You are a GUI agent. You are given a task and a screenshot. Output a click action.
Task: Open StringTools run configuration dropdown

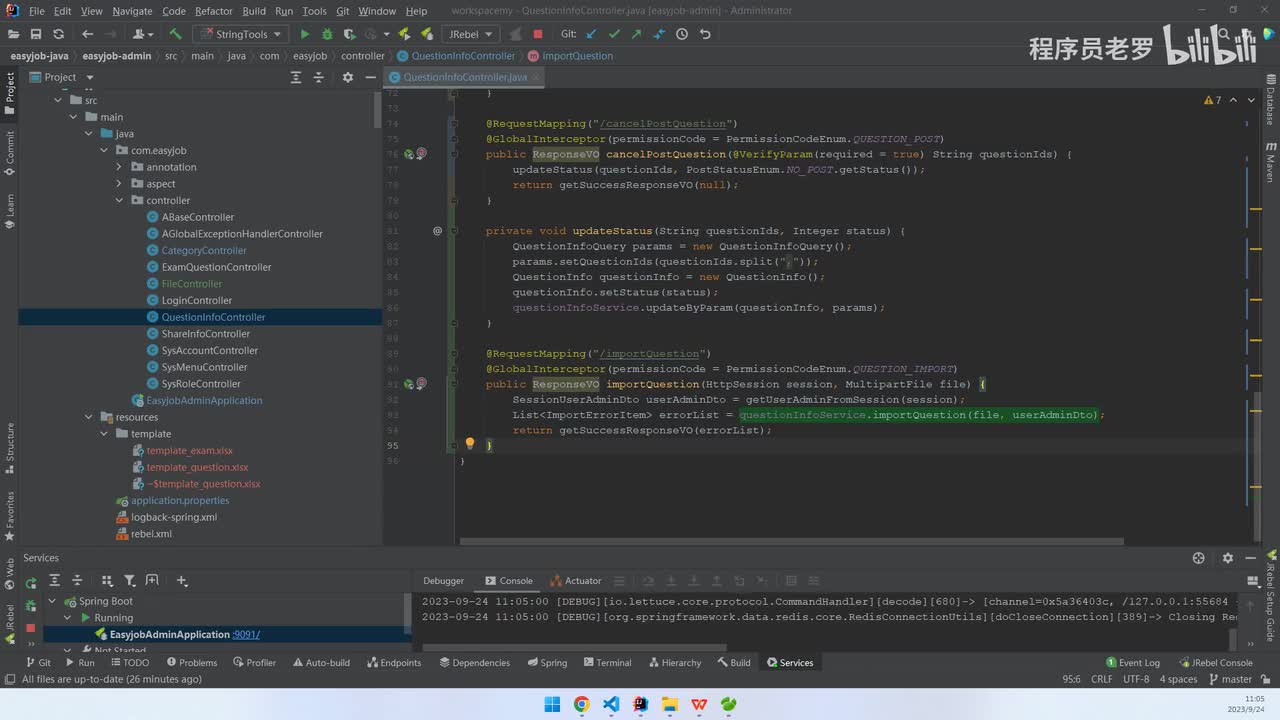coord(239,34)
